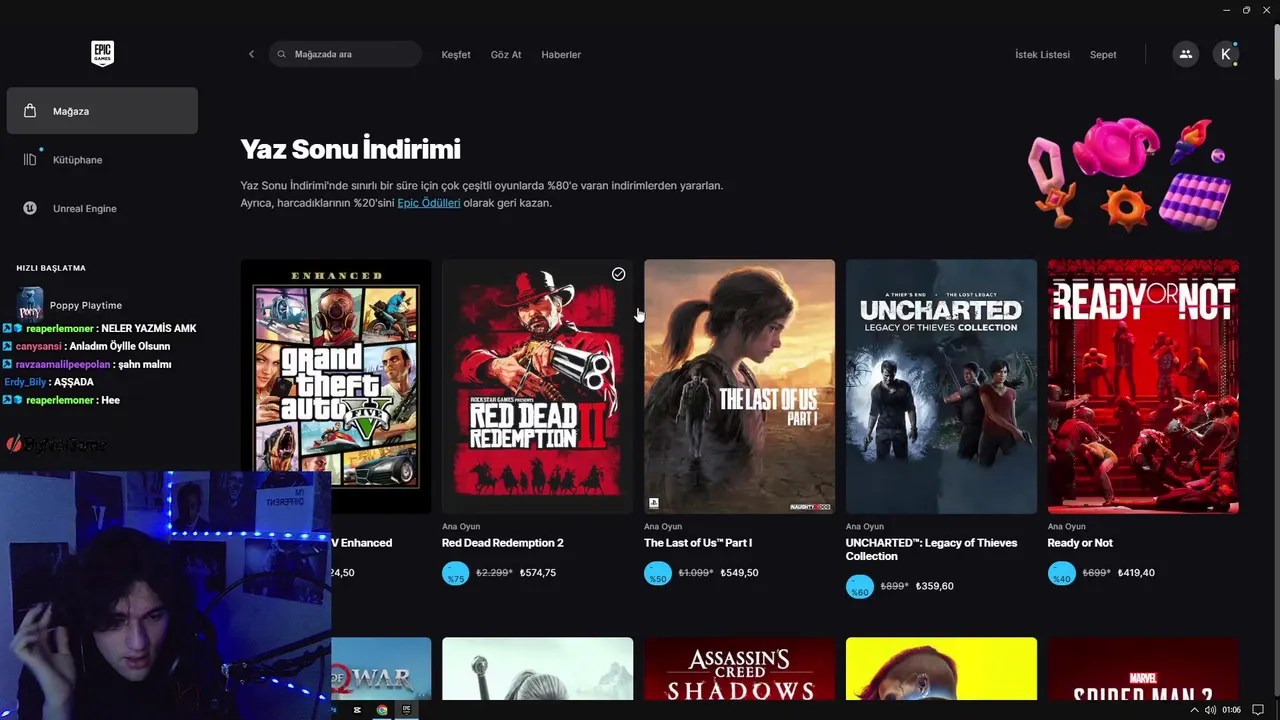Open the God of War cover

[x=381, y=669]
